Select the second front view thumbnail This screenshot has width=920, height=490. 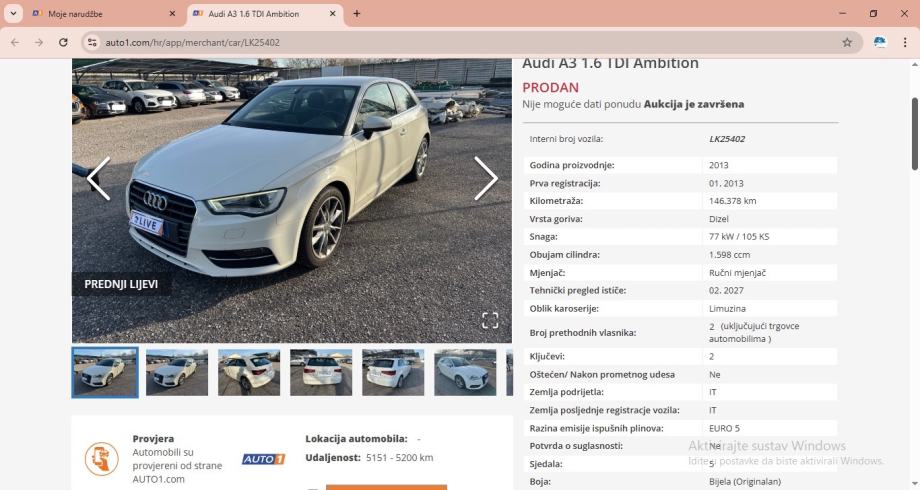pyautogui.click(x=177, y=373)
